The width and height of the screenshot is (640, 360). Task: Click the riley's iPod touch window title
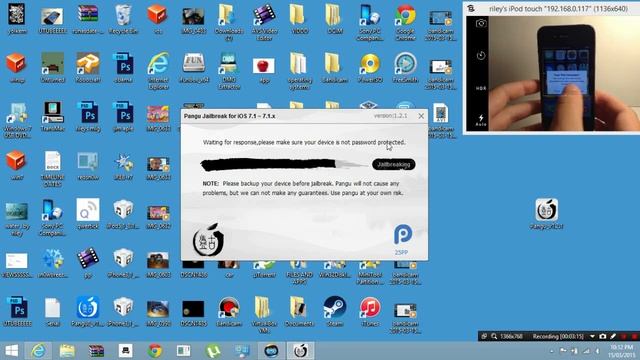[558, 8]
